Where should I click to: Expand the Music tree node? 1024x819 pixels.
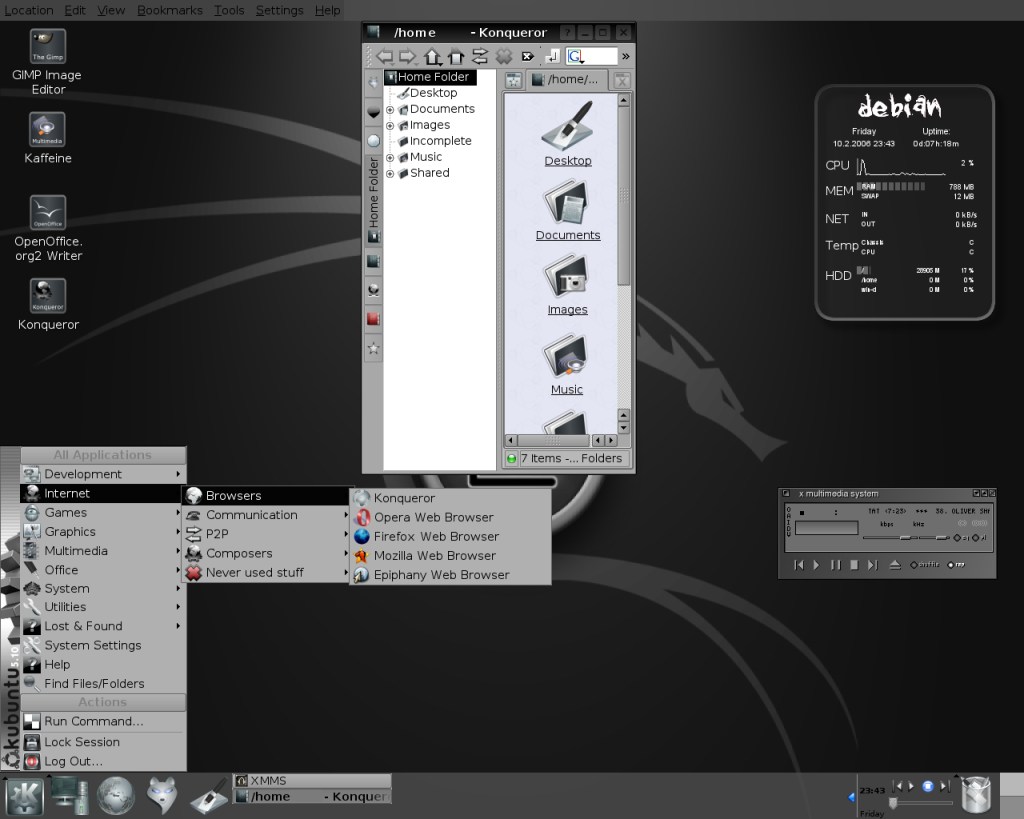click(390, 157)
